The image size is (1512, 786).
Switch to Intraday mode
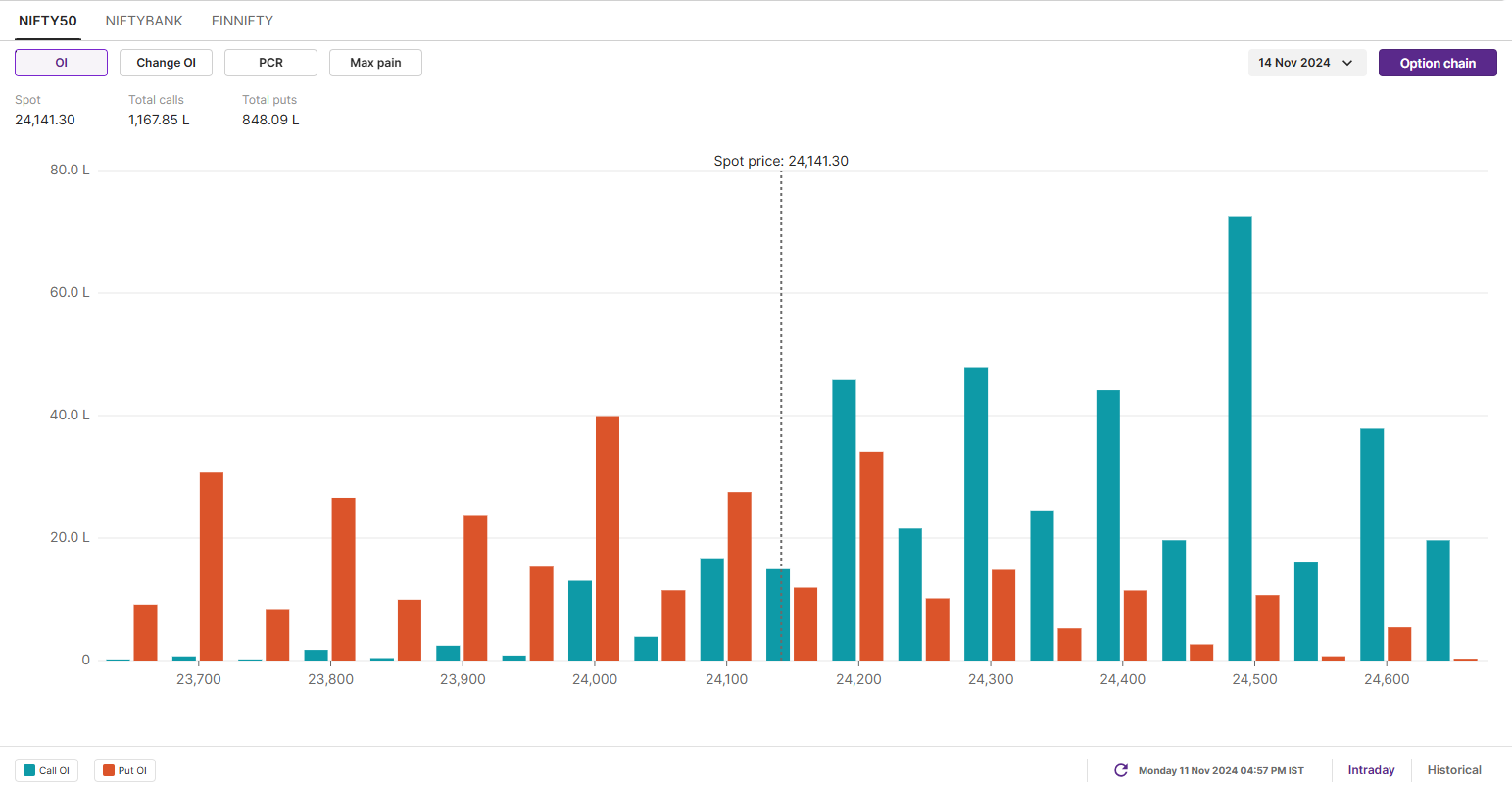click(x=1371, y=770)
